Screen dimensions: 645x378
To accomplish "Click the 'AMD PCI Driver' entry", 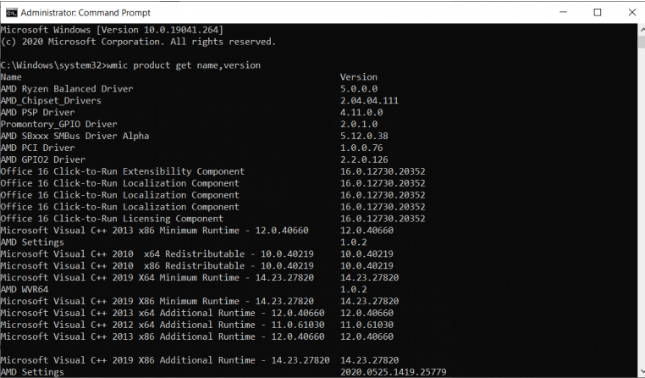I will click(x=38, y=148).
